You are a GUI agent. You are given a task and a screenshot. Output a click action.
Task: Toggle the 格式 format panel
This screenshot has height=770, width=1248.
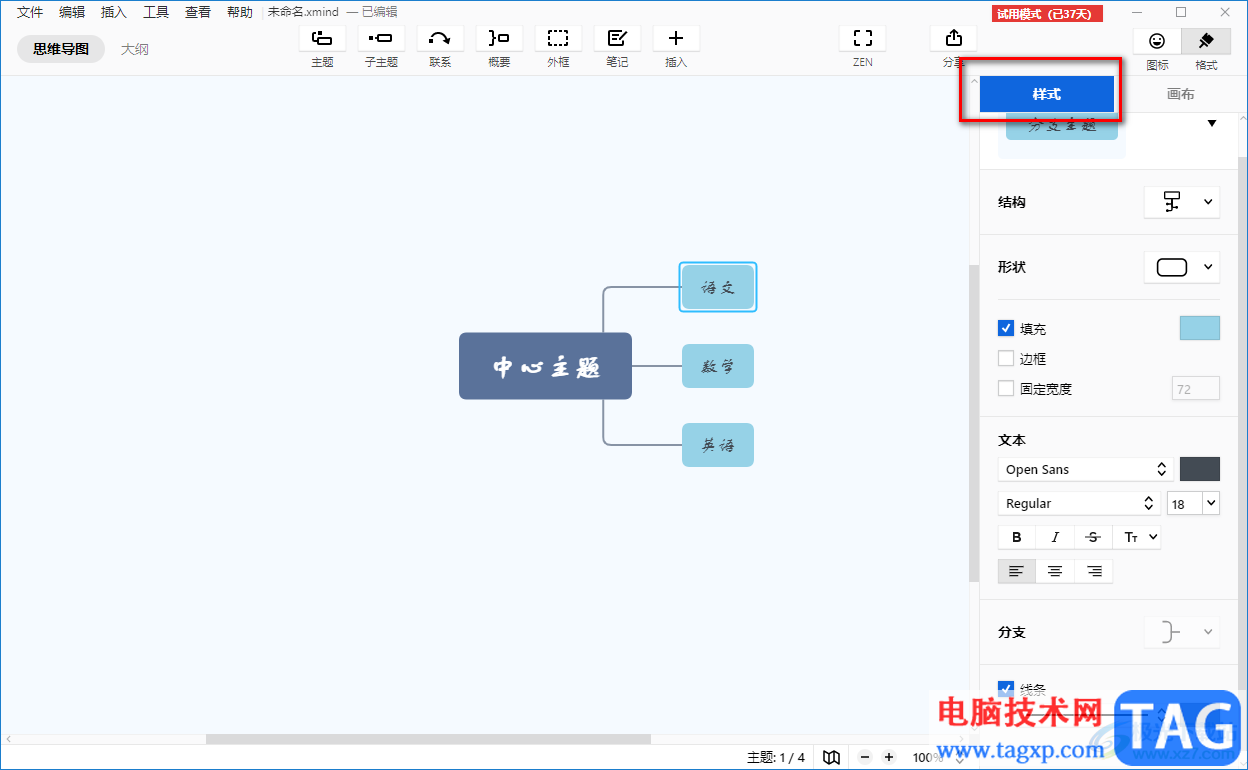[1206, 41]
